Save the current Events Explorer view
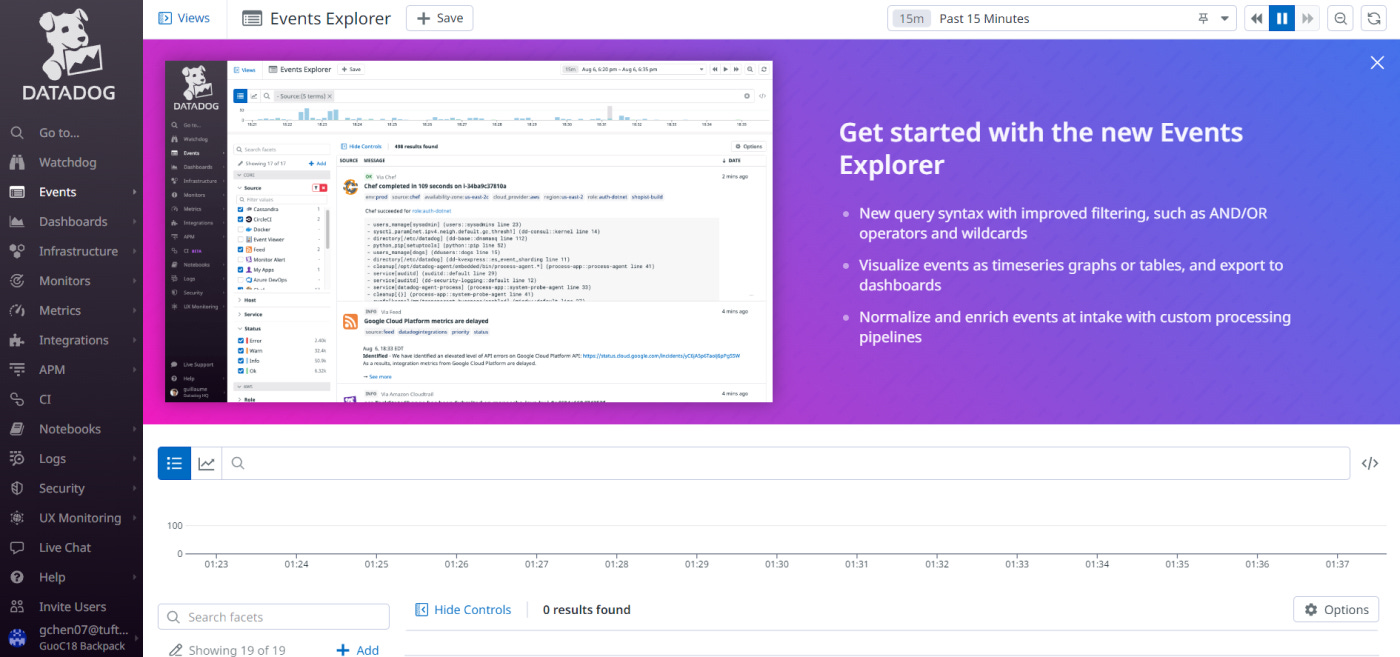Image resolution: width=1400 pixels, height=657 pixels. pyautogui.click(x=439, y=17)
